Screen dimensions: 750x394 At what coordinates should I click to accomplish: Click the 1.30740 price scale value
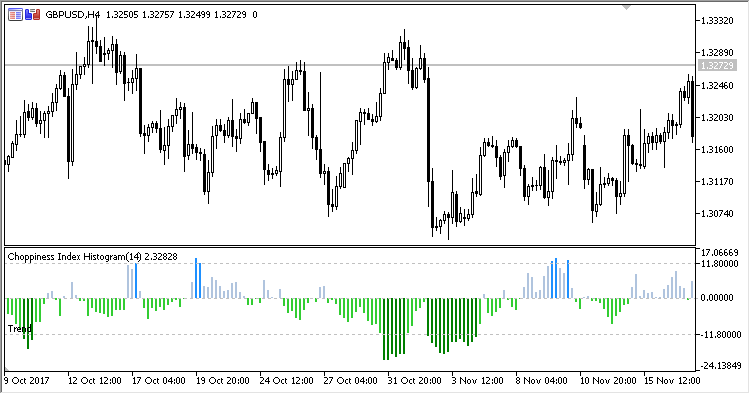pos(717,214)
